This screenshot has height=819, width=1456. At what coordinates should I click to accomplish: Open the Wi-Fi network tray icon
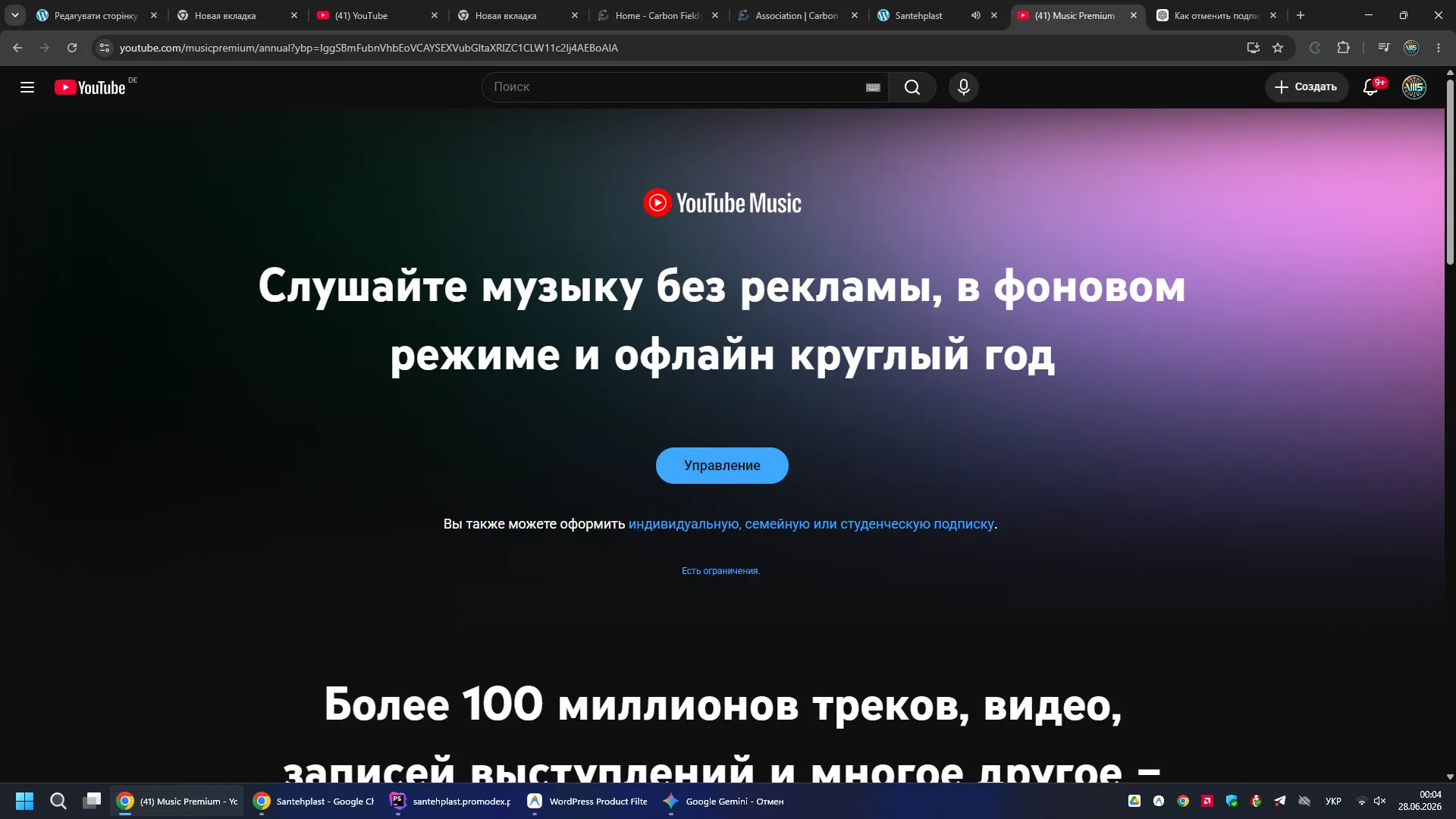1361,801
